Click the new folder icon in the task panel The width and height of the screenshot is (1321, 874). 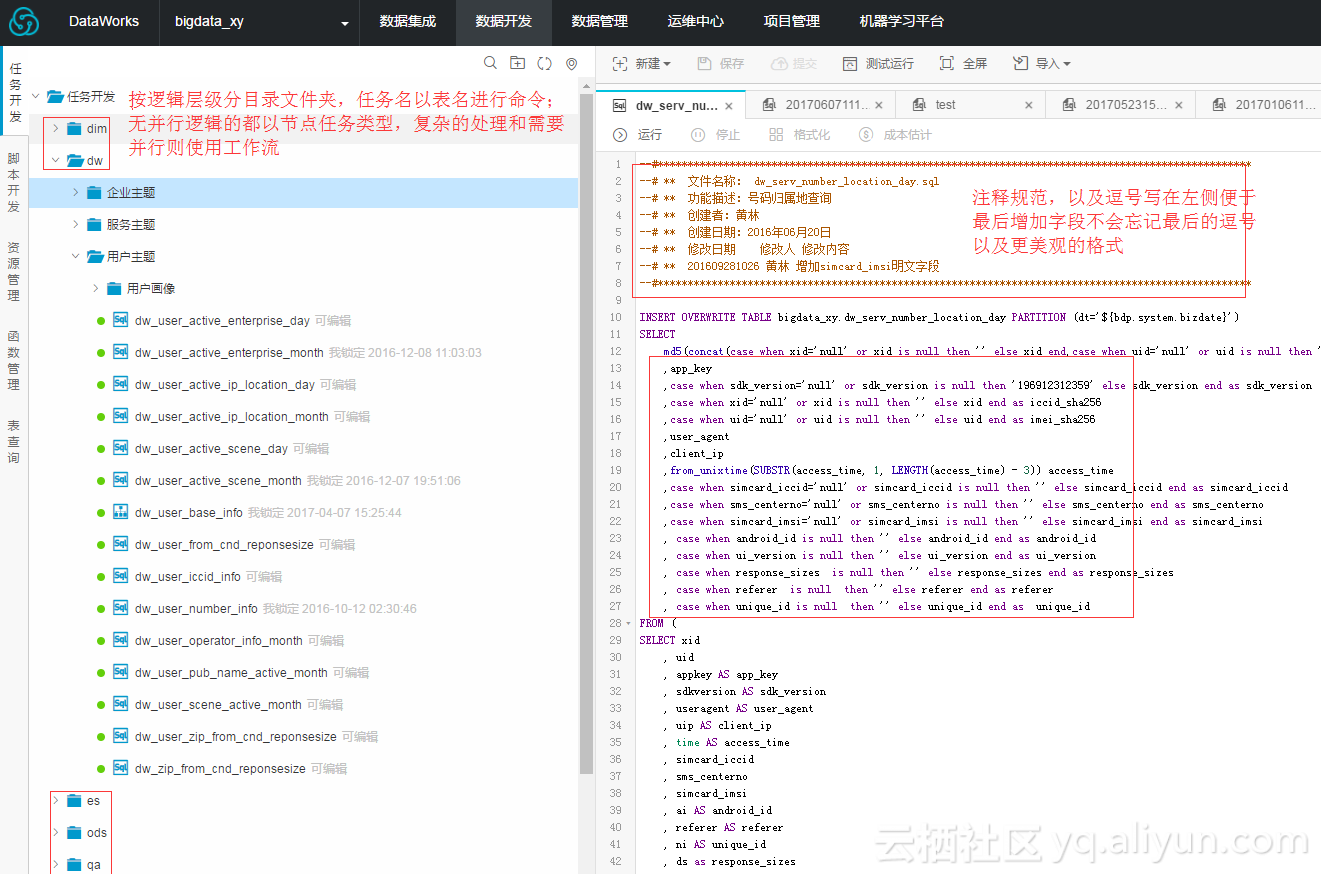517,63
